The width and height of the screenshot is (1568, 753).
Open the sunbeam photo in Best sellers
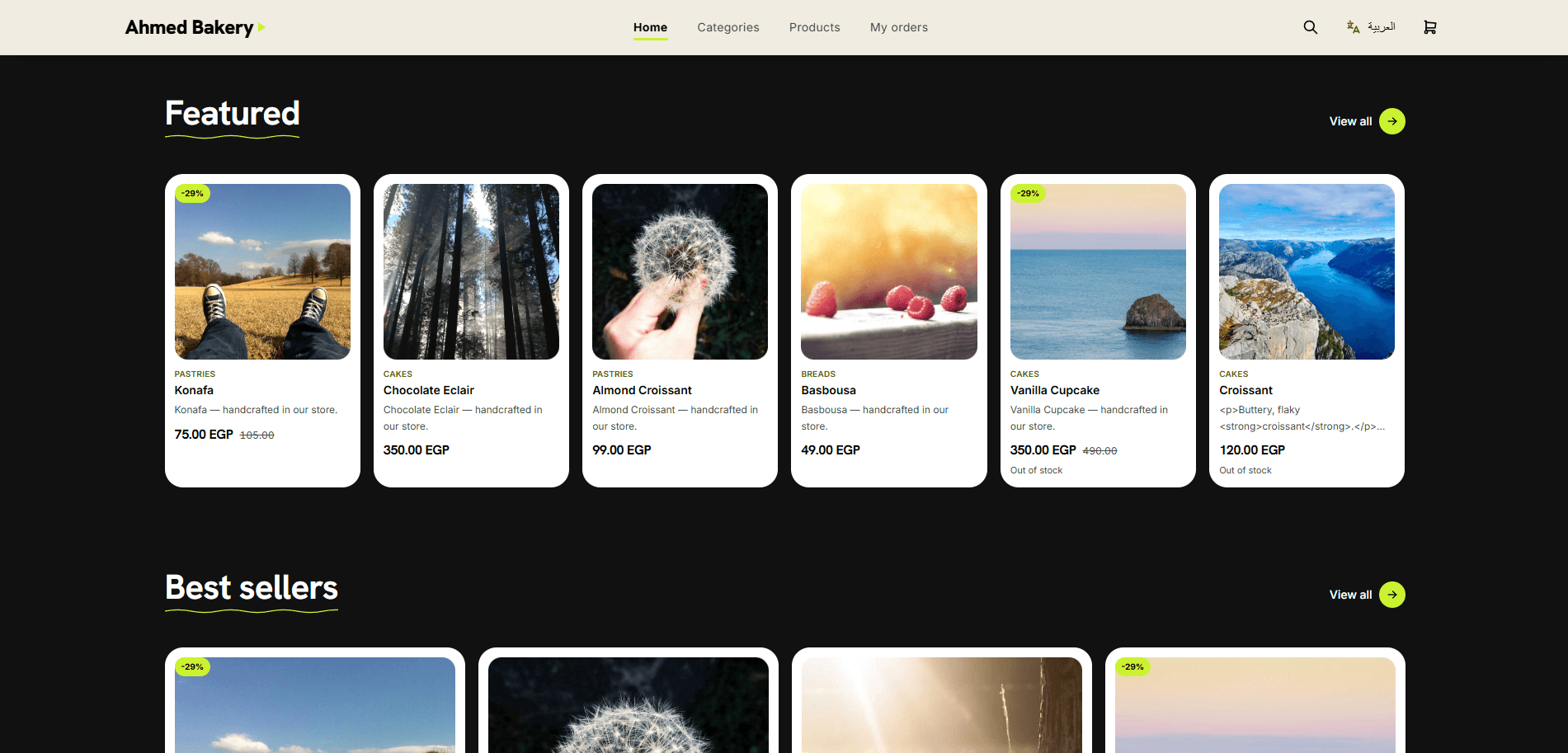click(x=942, y=705)
